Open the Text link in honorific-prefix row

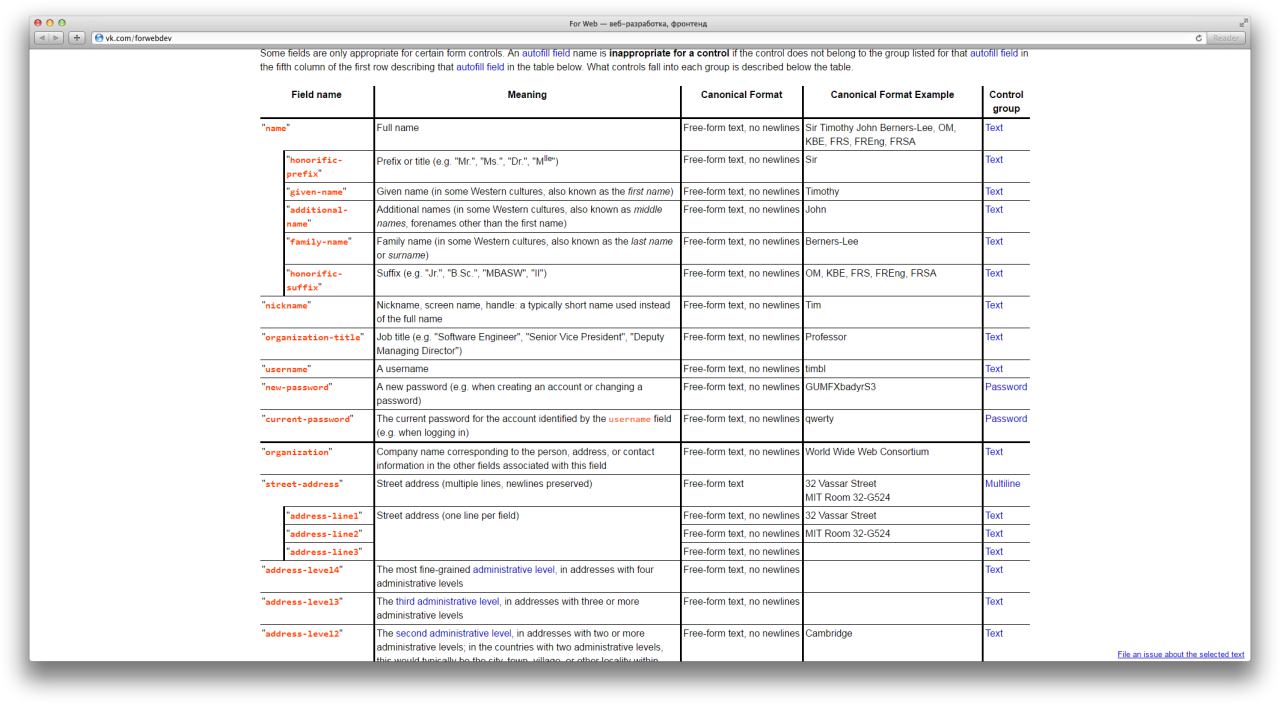(993, 160)
